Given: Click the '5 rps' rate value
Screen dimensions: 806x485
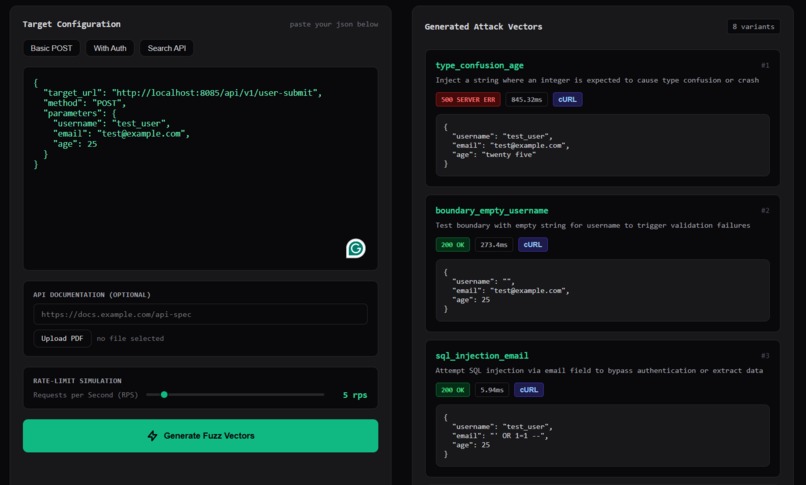Looking at the screenshot, I should coord(355,395).
